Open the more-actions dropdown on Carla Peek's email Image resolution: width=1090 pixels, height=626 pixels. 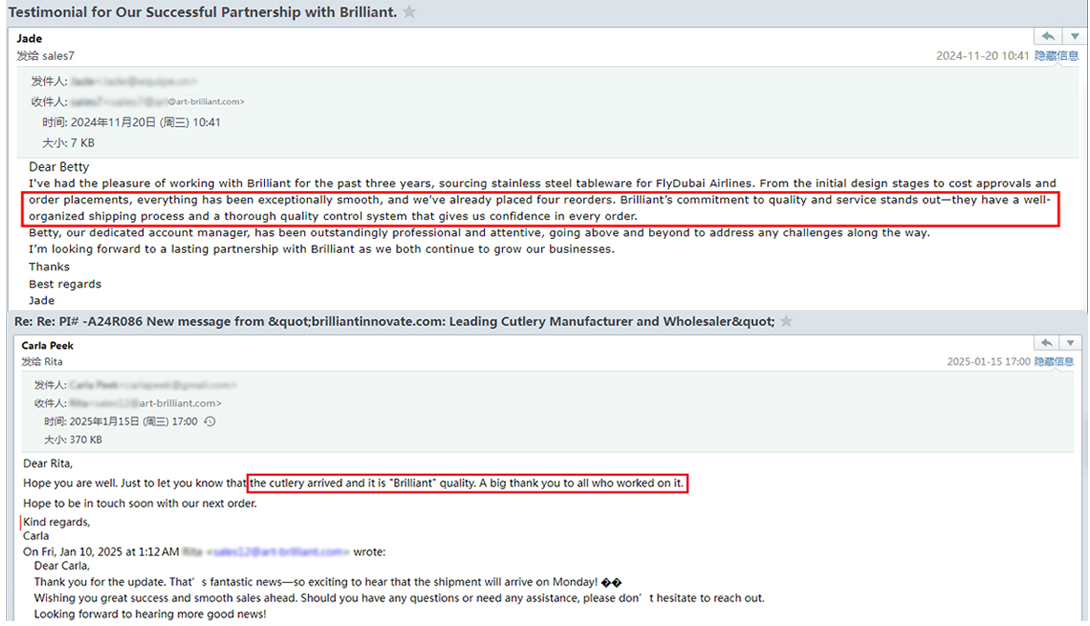1074,343
